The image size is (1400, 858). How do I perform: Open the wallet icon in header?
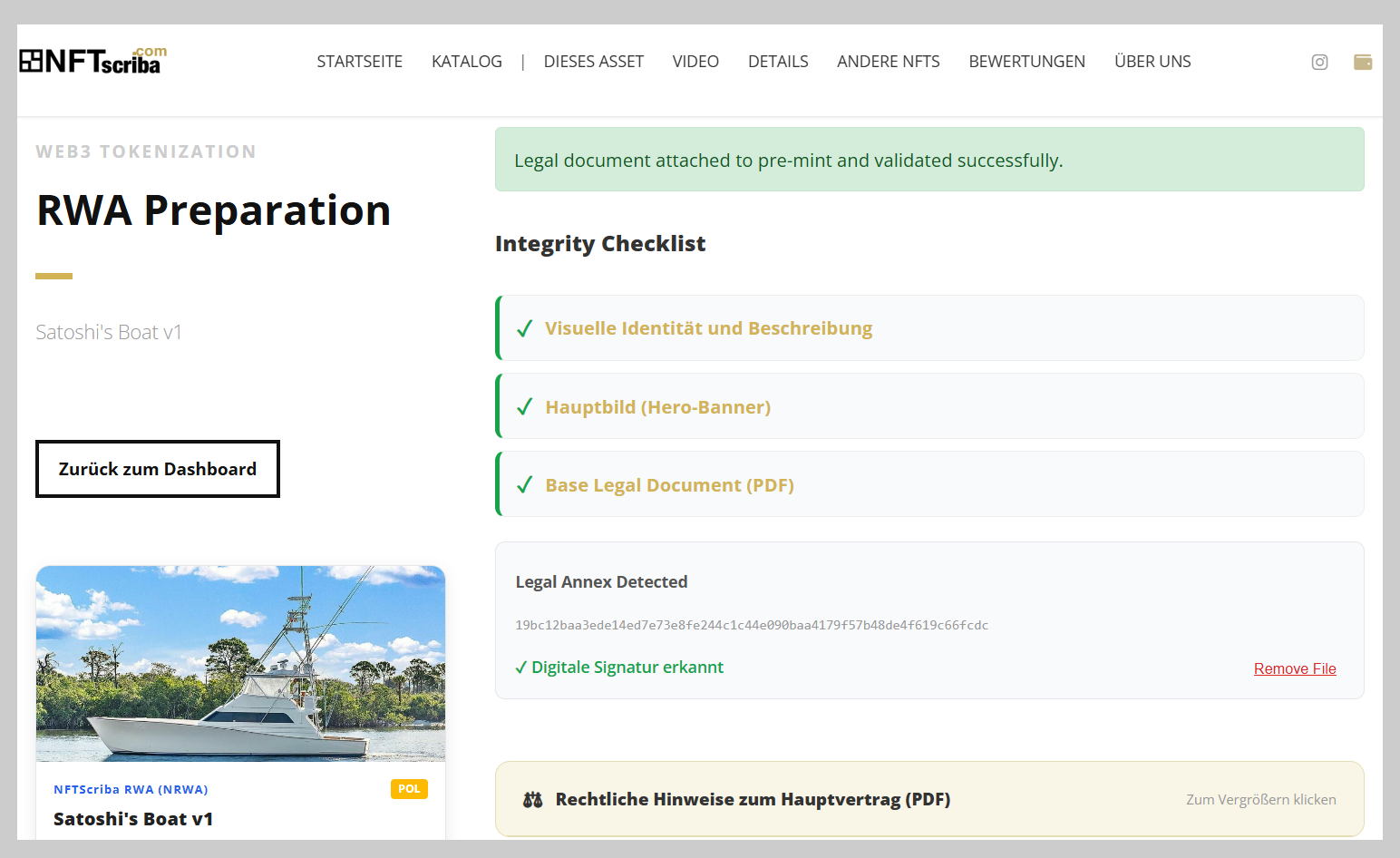(1363, 62)
